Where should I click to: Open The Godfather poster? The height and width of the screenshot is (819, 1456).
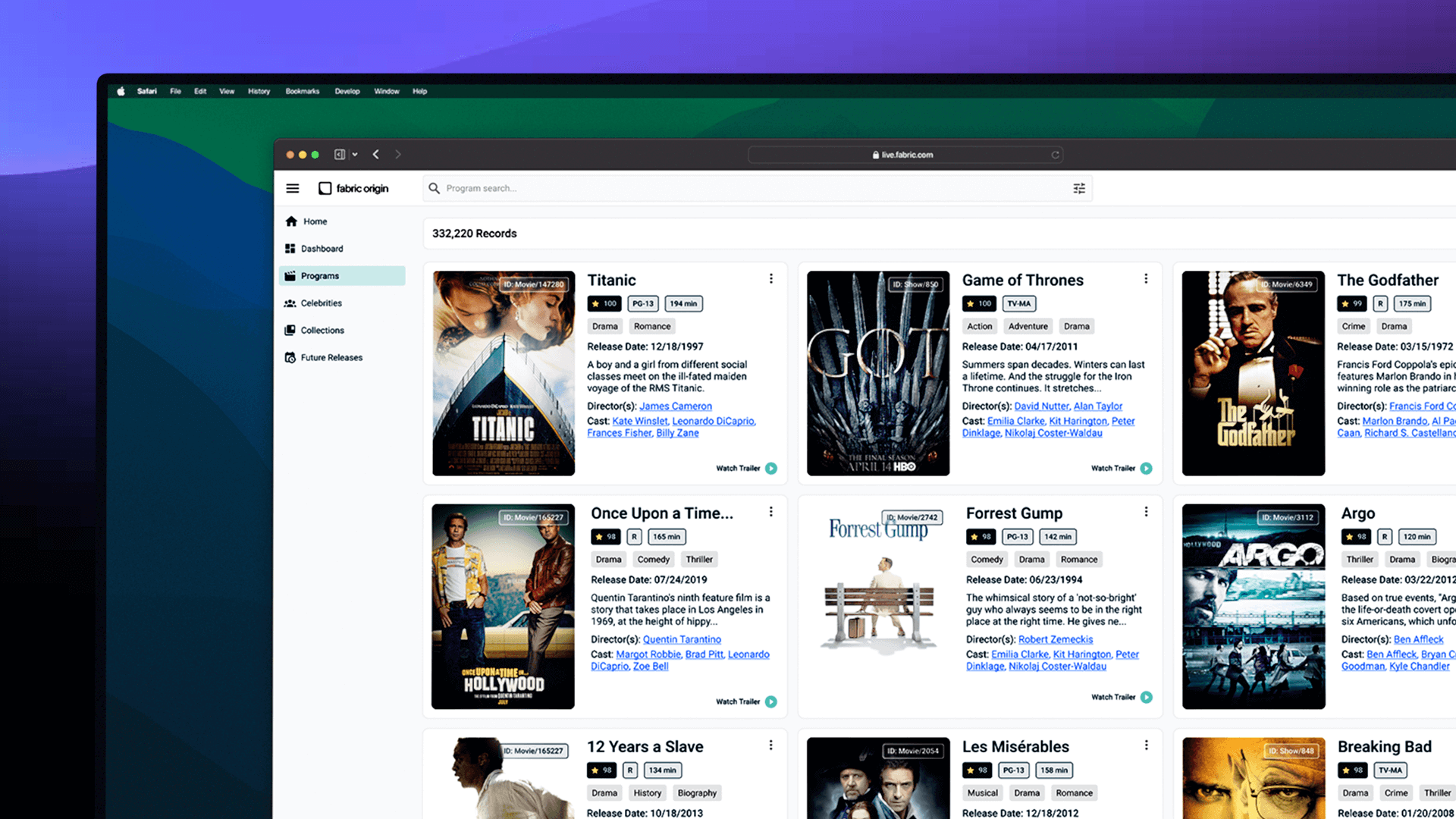tap(1254, 373)
